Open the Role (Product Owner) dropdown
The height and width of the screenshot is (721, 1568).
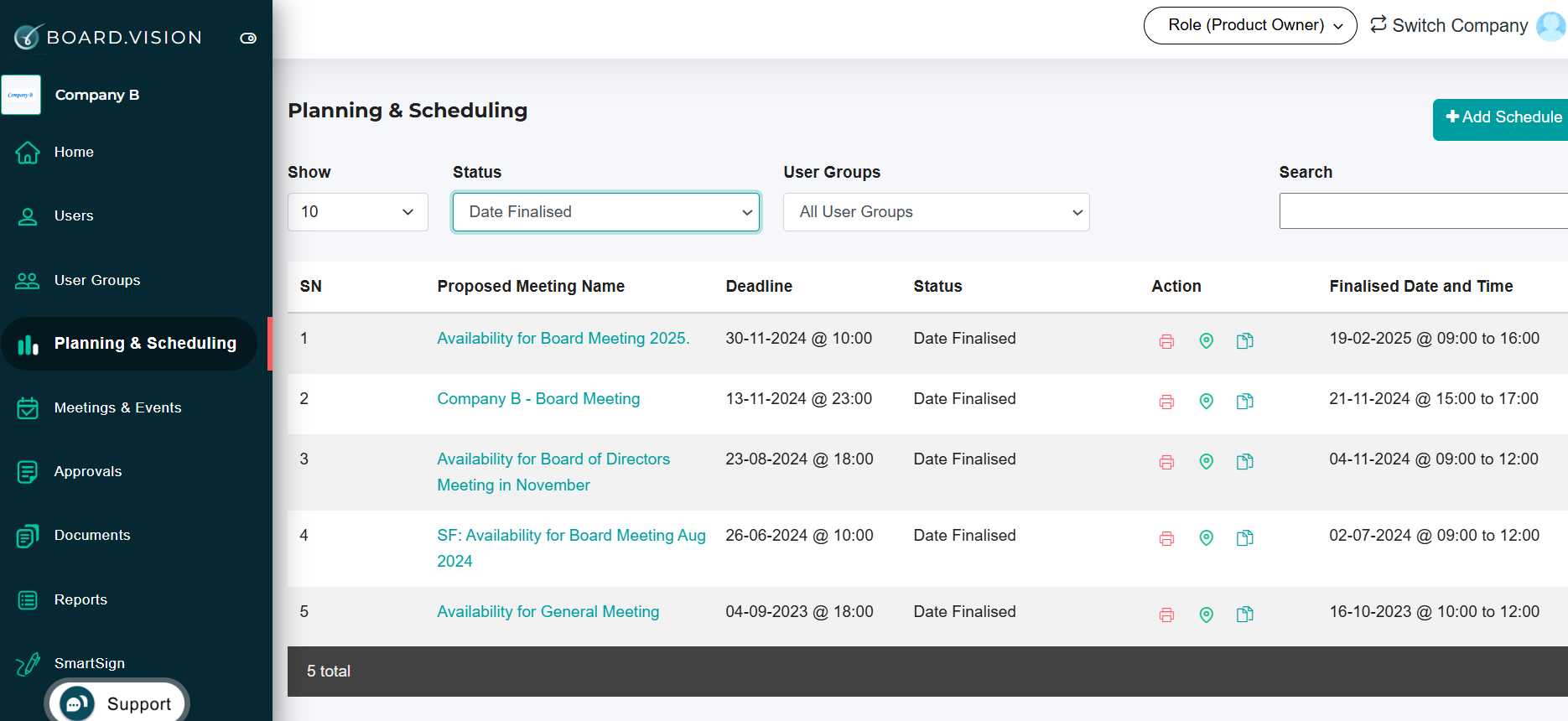[1250, 25]
